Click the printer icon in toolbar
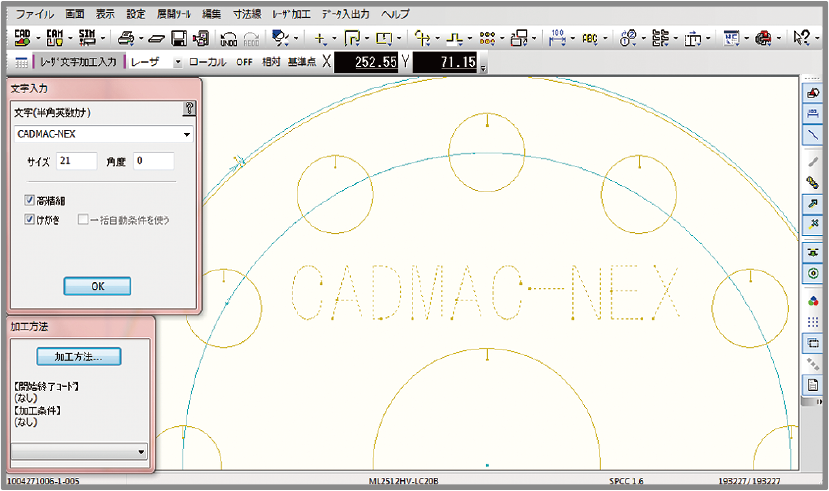 click(x=126, y=38)
